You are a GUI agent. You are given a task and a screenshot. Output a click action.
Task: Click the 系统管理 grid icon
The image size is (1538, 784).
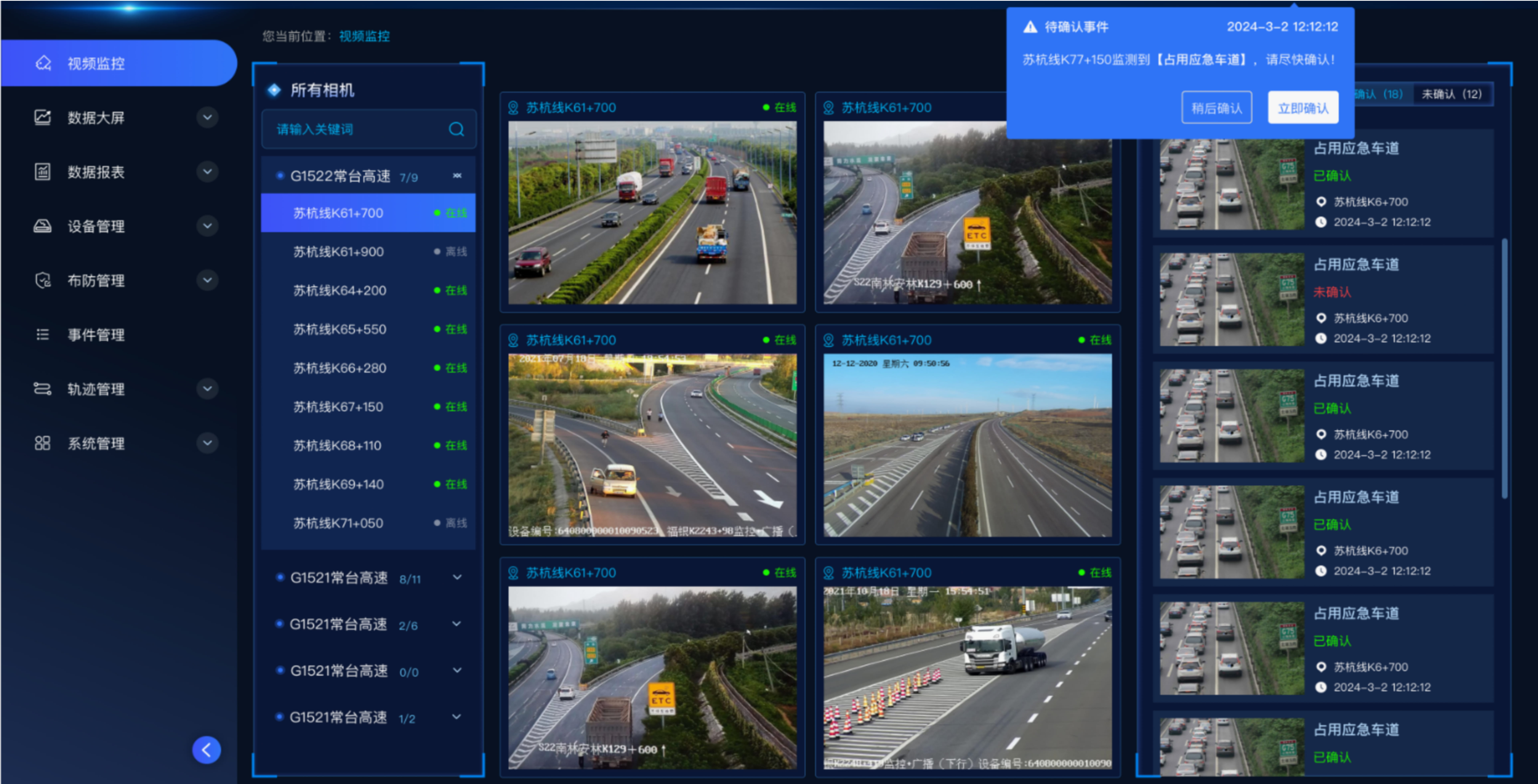point(42,443)
